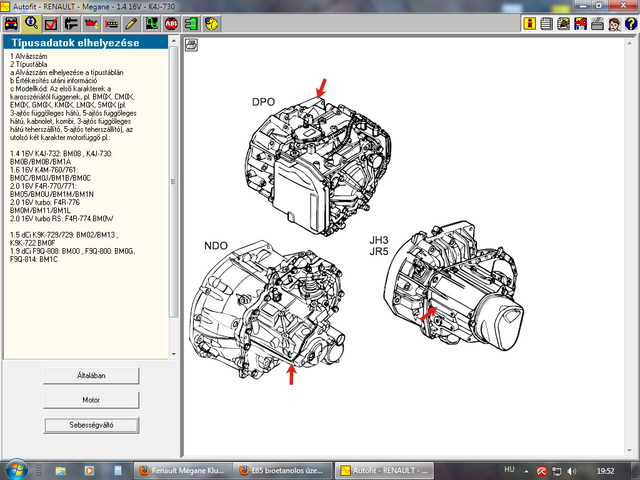This screenshot has width=640, height=480.
Task: Click the yellow information 'i' icon
Action: [x=529, y=24]
